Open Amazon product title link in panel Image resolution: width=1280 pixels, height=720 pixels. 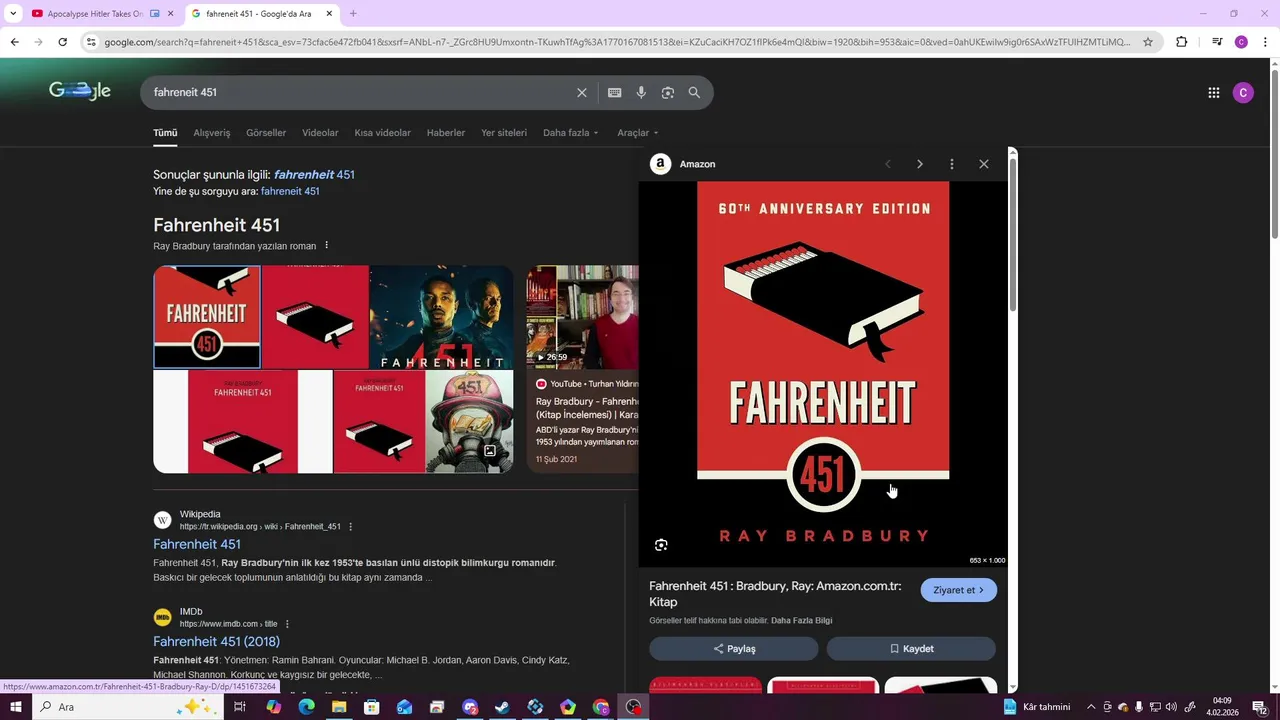[x=775, y=594]
